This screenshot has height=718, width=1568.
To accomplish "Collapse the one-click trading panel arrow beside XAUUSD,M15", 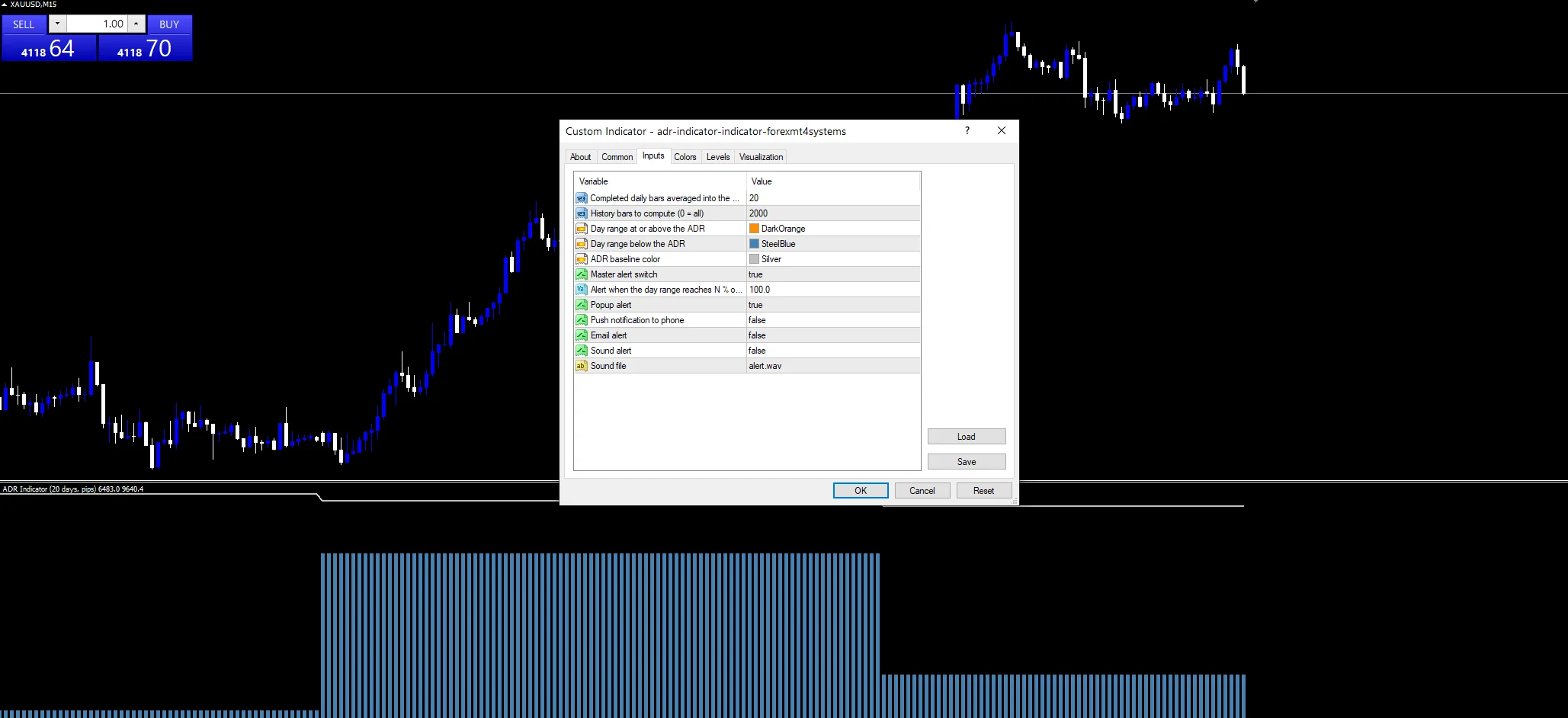I will tap(4, 5).
